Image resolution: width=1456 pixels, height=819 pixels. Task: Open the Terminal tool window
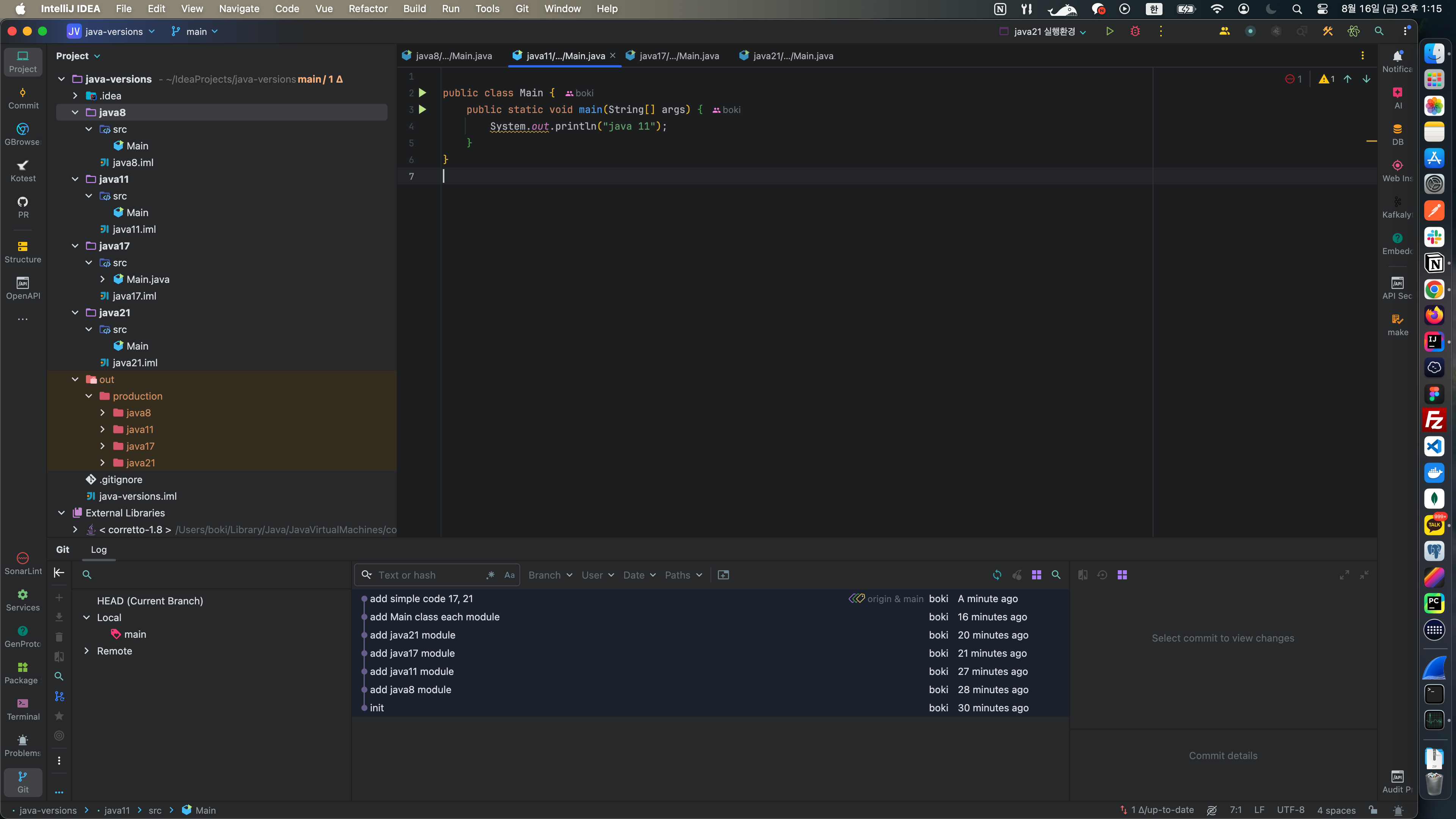pos(23,709)
